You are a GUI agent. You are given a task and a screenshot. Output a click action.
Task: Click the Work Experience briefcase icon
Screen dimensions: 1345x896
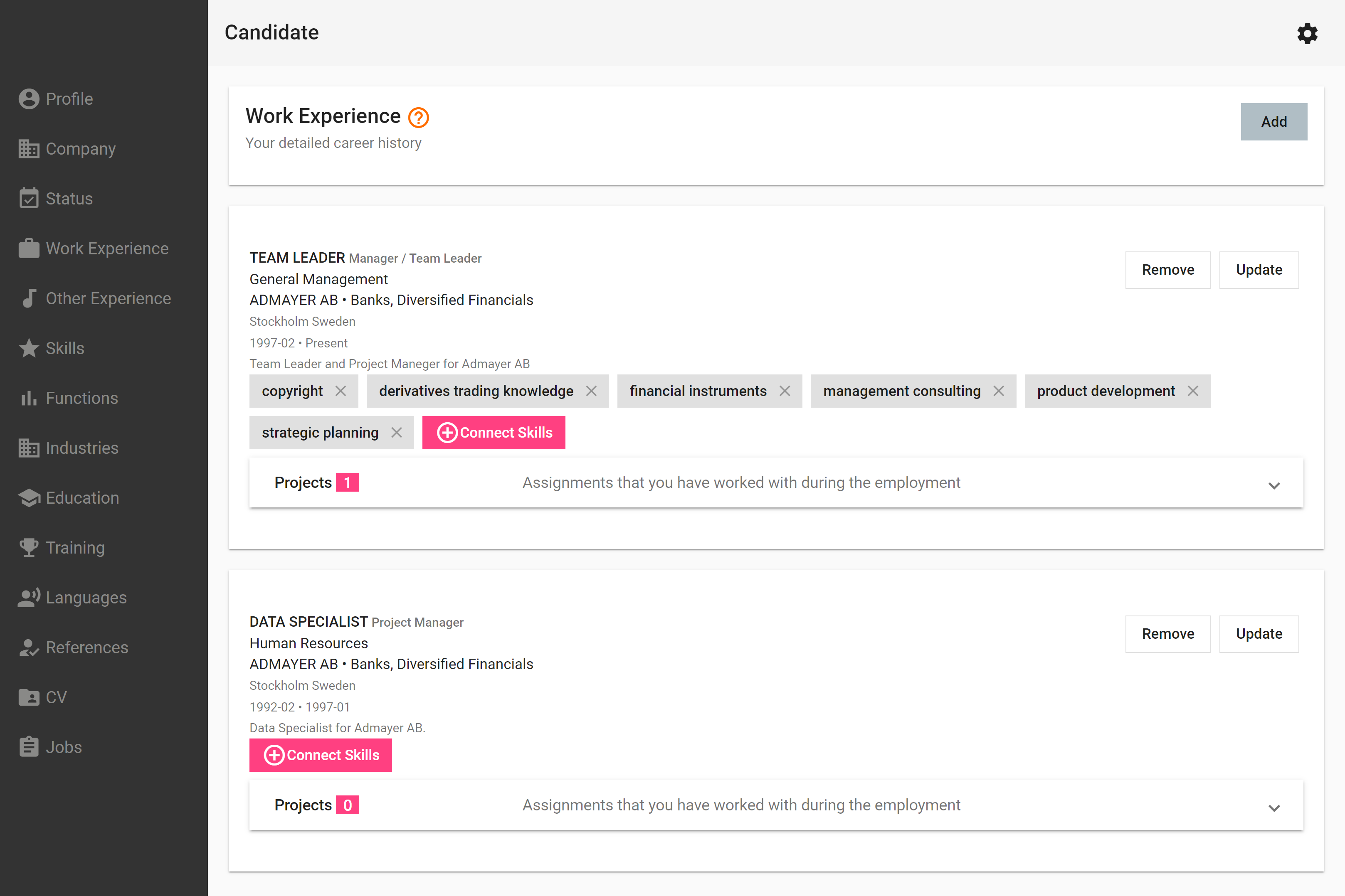(29, 249)
